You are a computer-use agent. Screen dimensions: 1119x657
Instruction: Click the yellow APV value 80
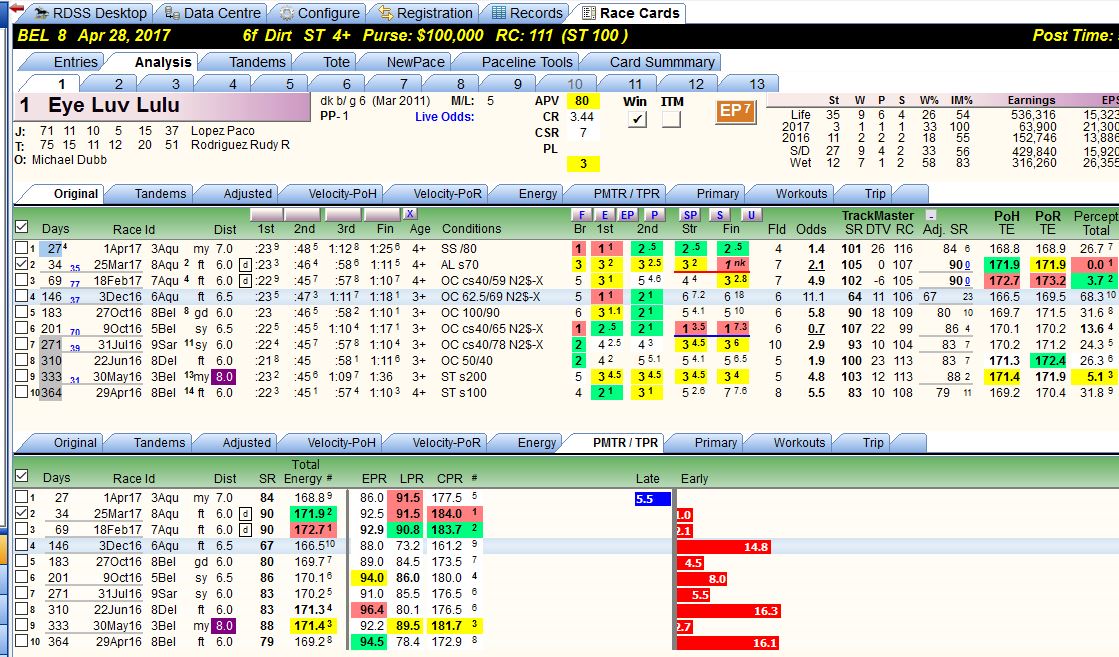tap(582, 101)
